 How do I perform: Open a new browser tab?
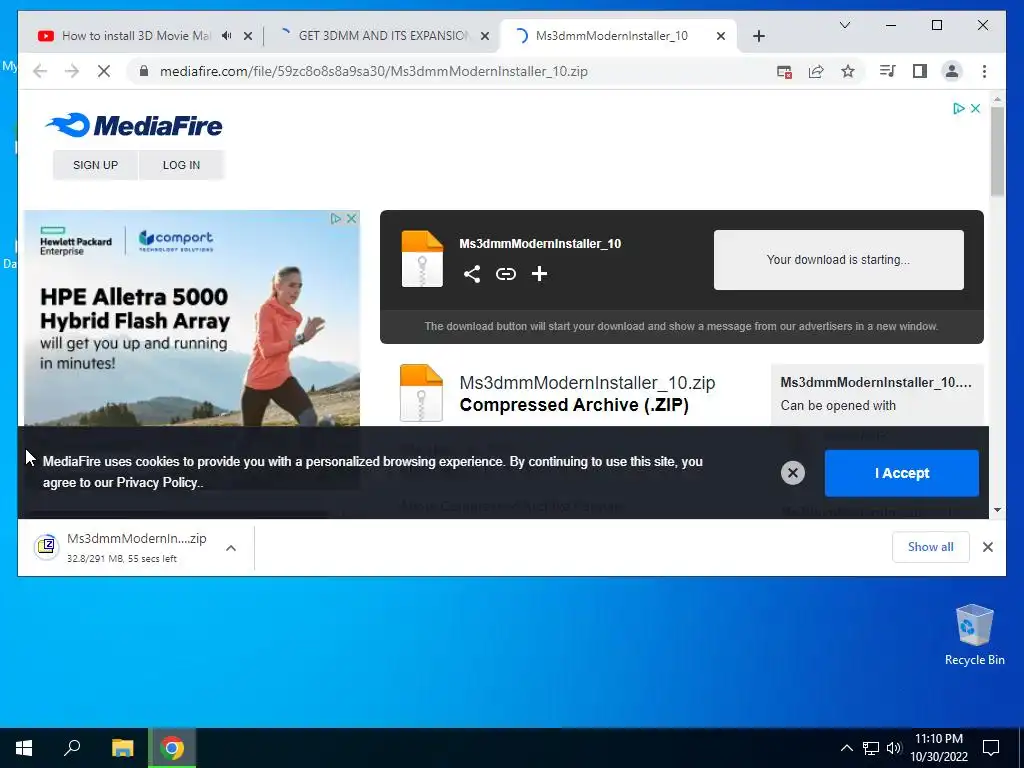click(758, 37)
